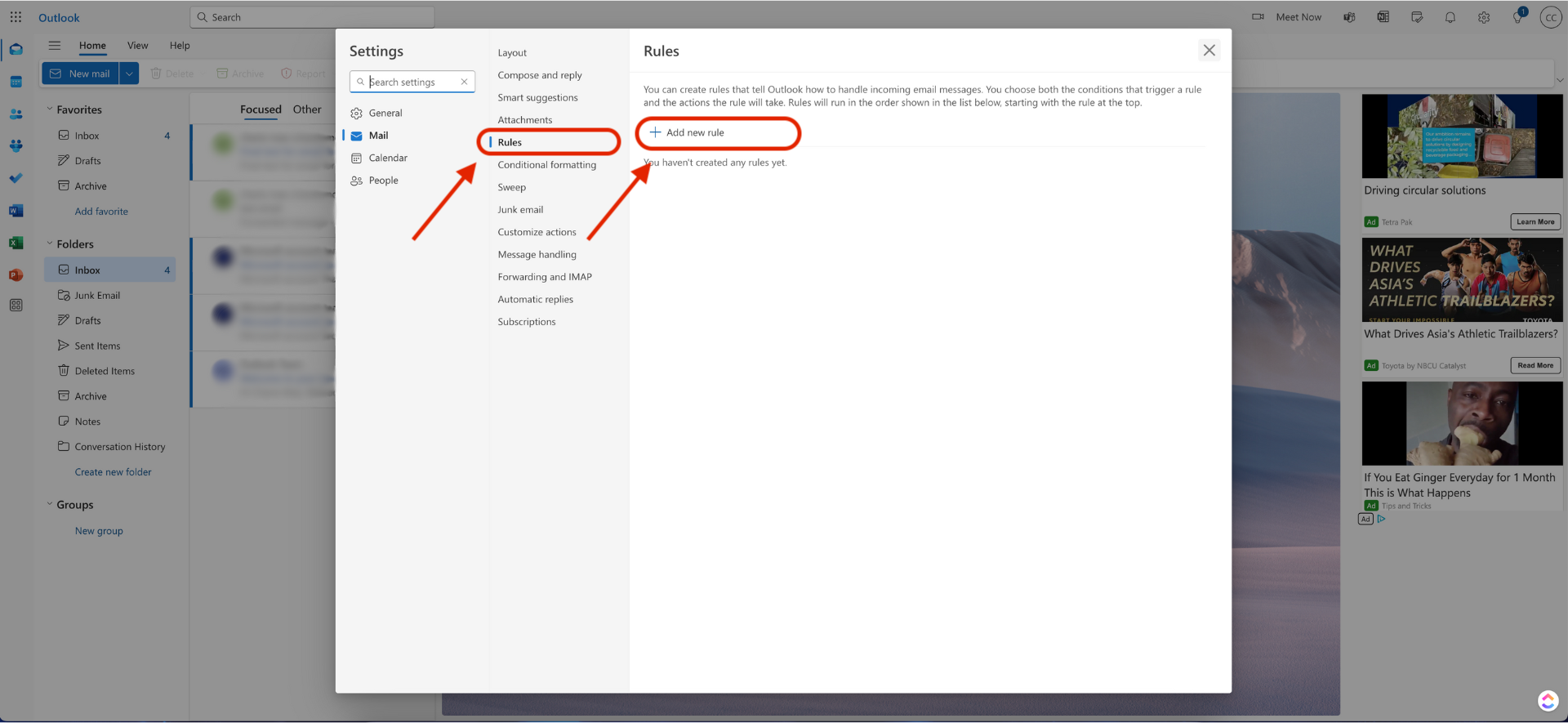The height and width of the screenshot is (723, 1568).
Task: Open Calendar app in left rail
Action: coord(16,82)
